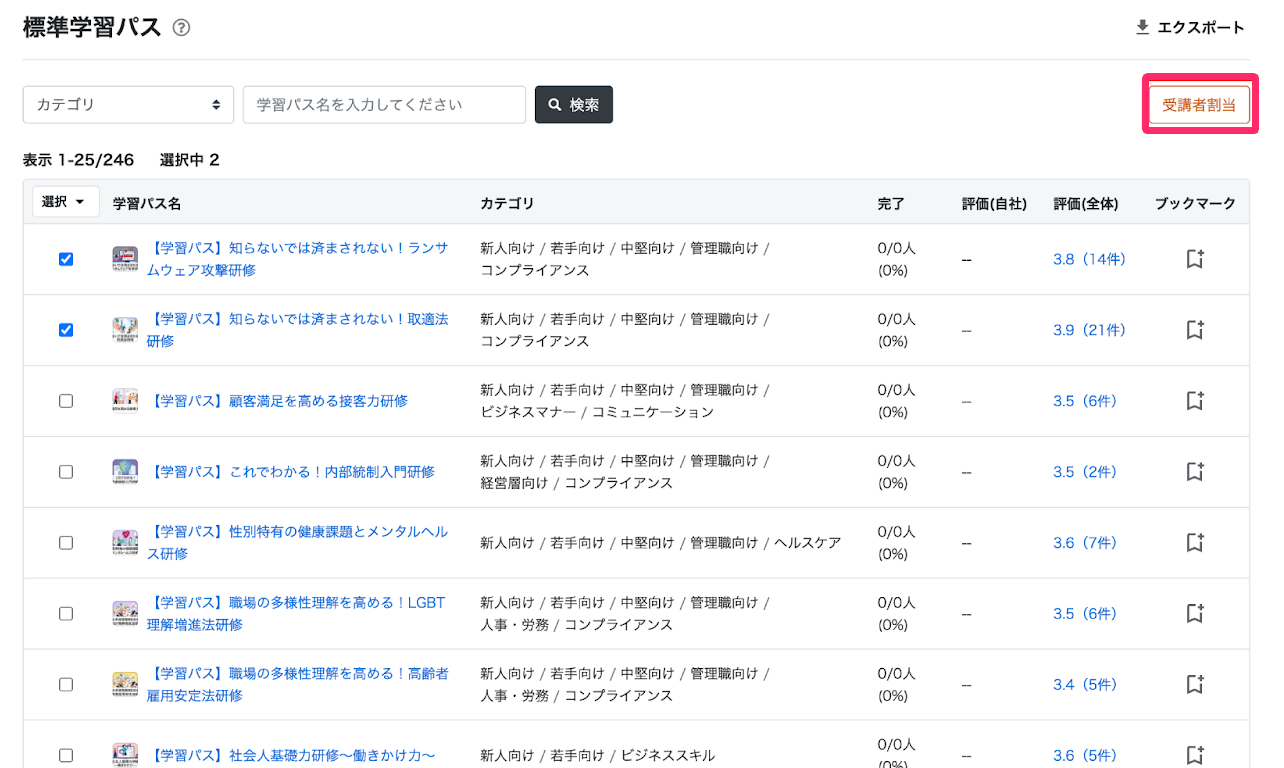The image size is (1284, 768).
Task: Open 知らないでは済まされない！ランサムウェア攻撃研修 link
Action: tap(298, 259)
